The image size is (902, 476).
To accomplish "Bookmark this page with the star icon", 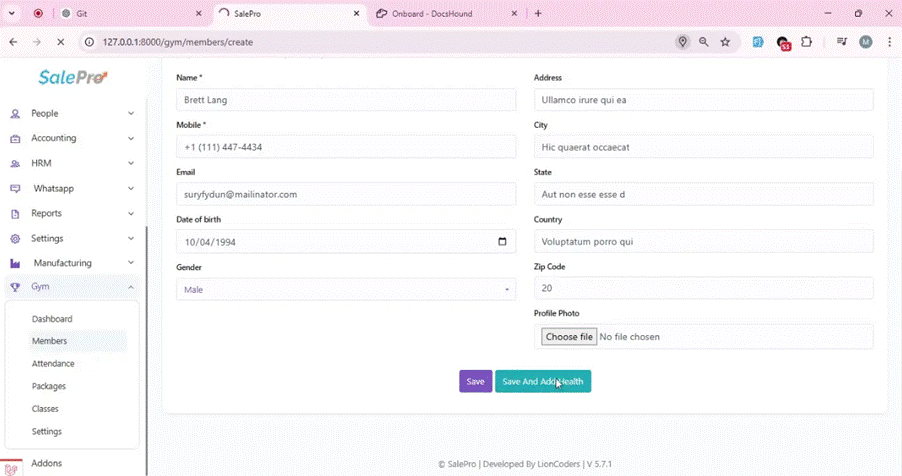I will 726,42.
